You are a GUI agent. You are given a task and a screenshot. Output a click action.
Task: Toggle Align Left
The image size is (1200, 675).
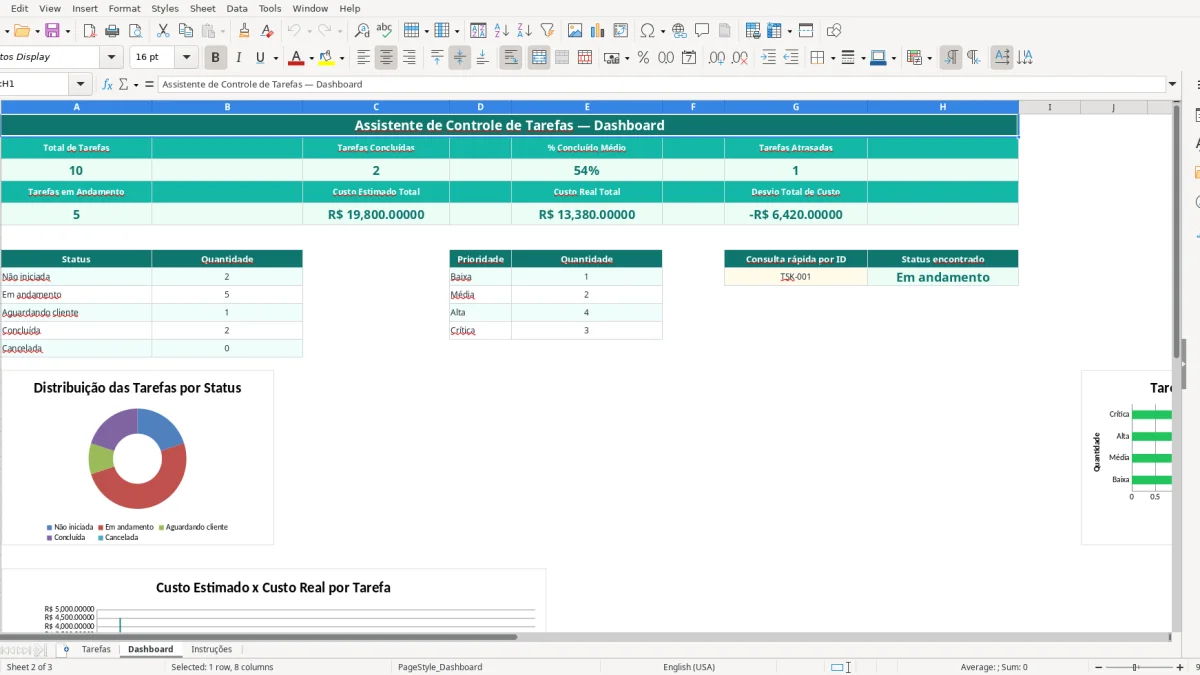click(x=364, y=58)
